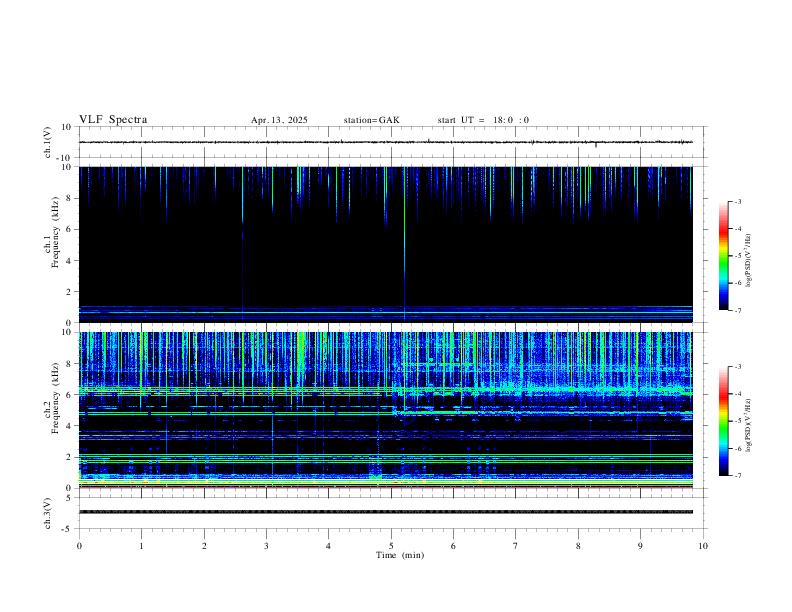Click the "ch.3(V)" waveform axis label

48,513
